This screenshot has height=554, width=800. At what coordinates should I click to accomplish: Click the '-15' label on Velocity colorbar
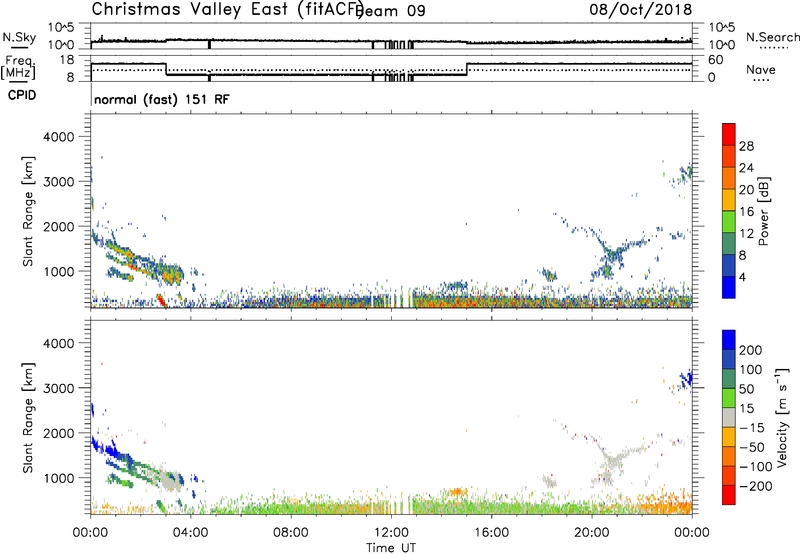coord(752,428)
